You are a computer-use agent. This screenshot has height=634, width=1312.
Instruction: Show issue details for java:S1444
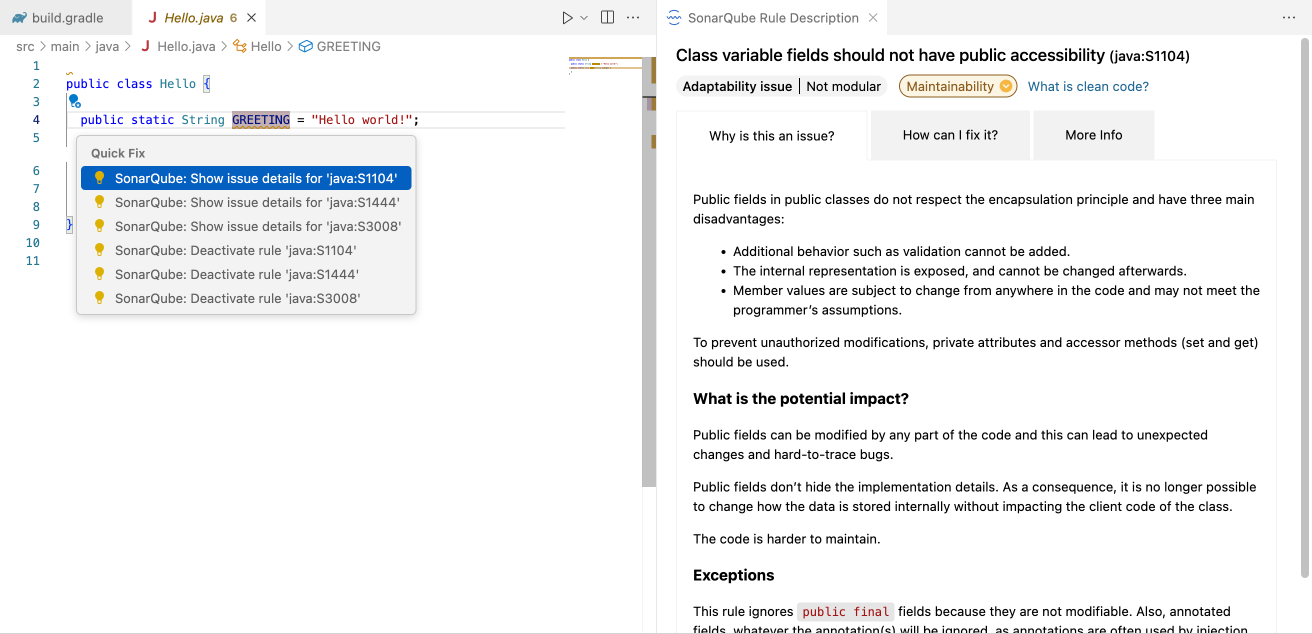click(246, 202)
